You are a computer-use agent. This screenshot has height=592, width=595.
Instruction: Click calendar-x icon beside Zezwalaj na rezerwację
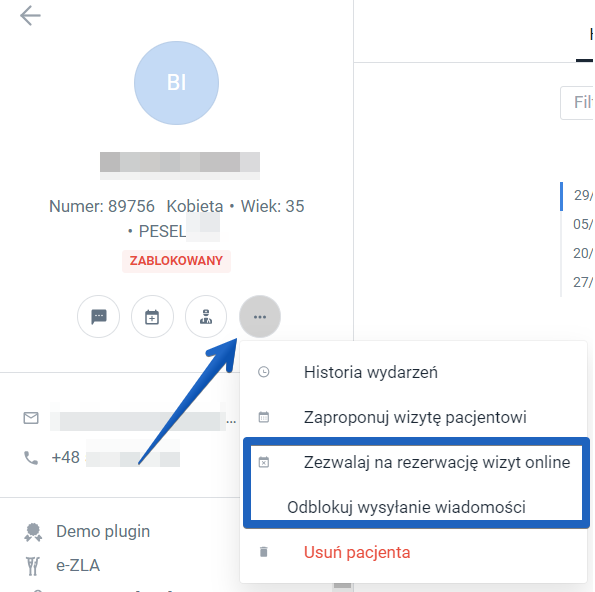(x=264, y=462)
